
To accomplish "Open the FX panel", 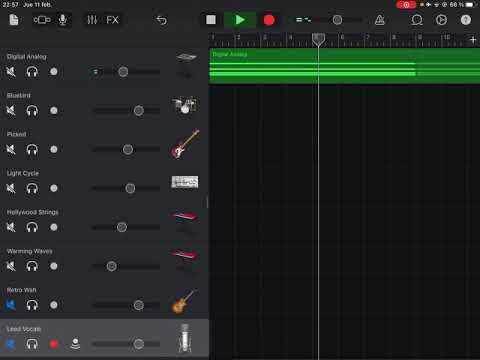I will pos(112,20).
